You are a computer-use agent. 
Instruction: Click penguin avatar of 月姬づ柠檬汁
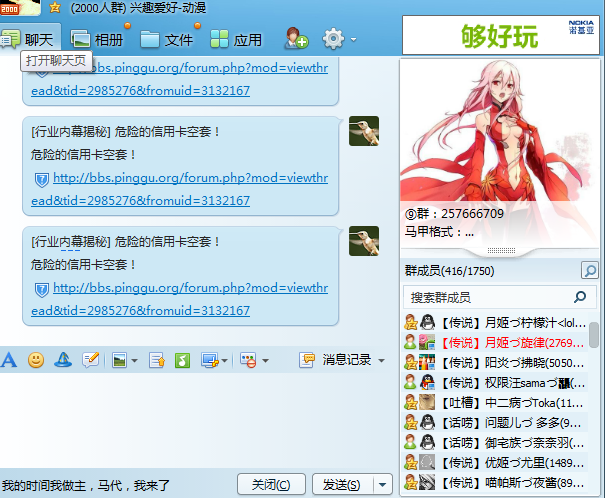tap(427, 322)
